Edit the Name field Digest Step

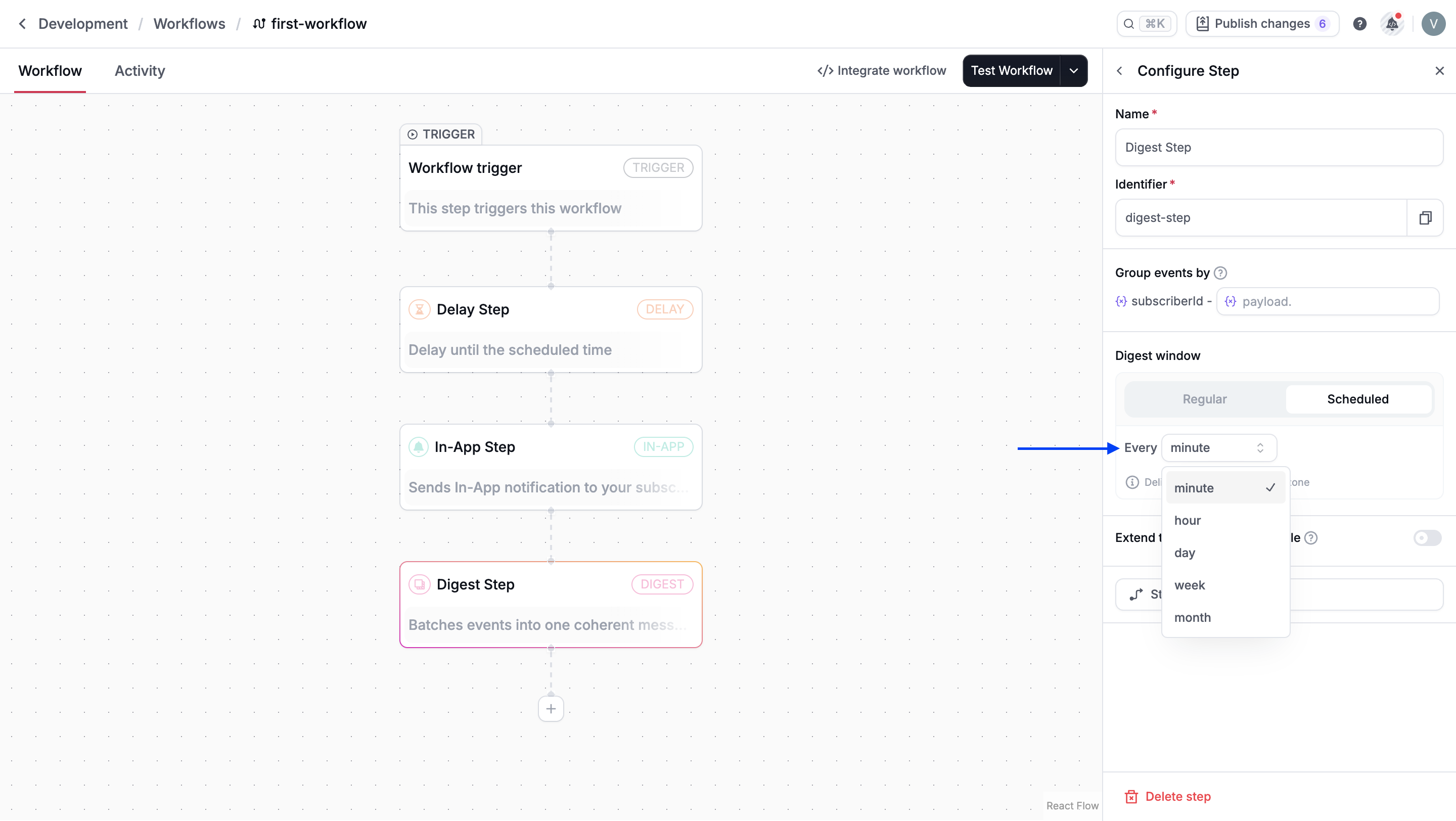[1279, 147]
